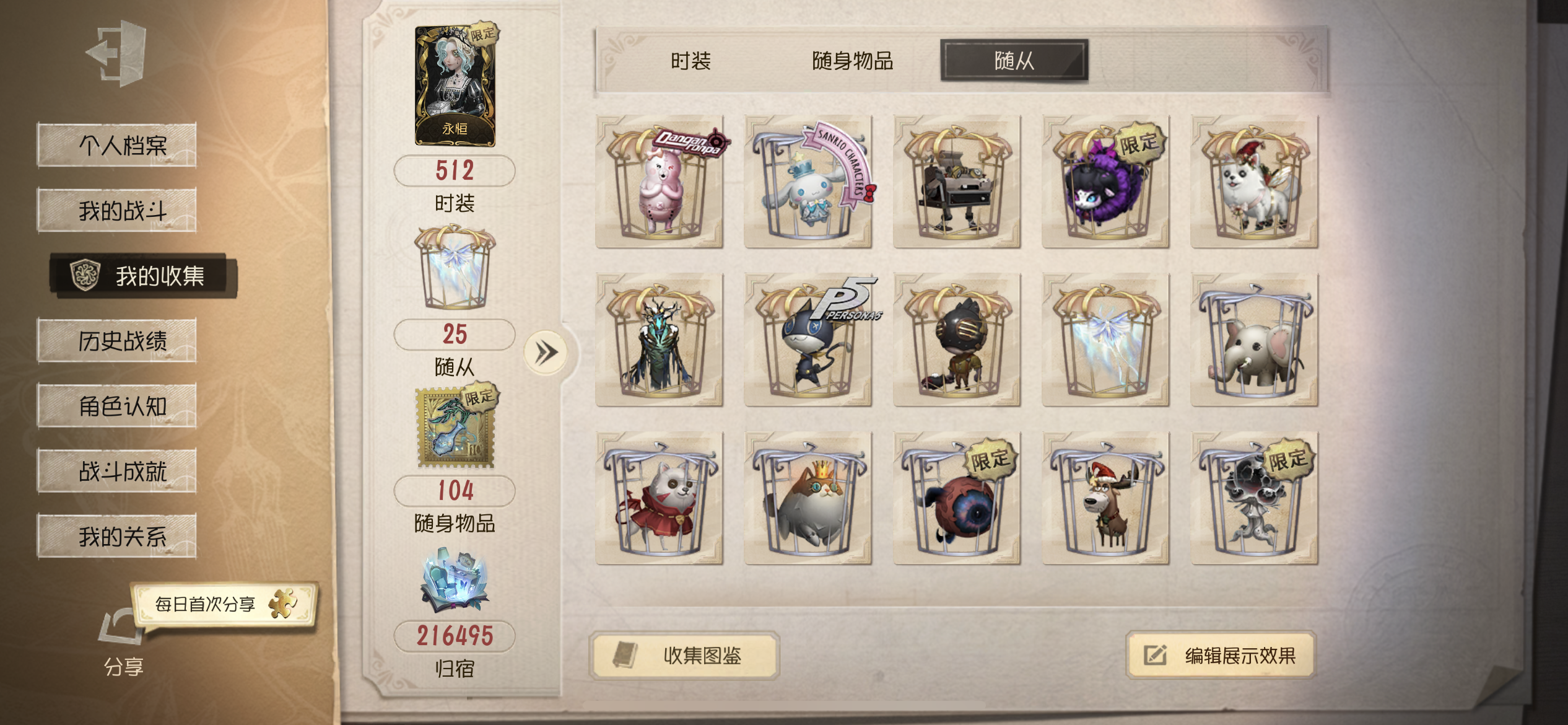
Task: Switch to the 时装 tab
Action: pos(690,61)
